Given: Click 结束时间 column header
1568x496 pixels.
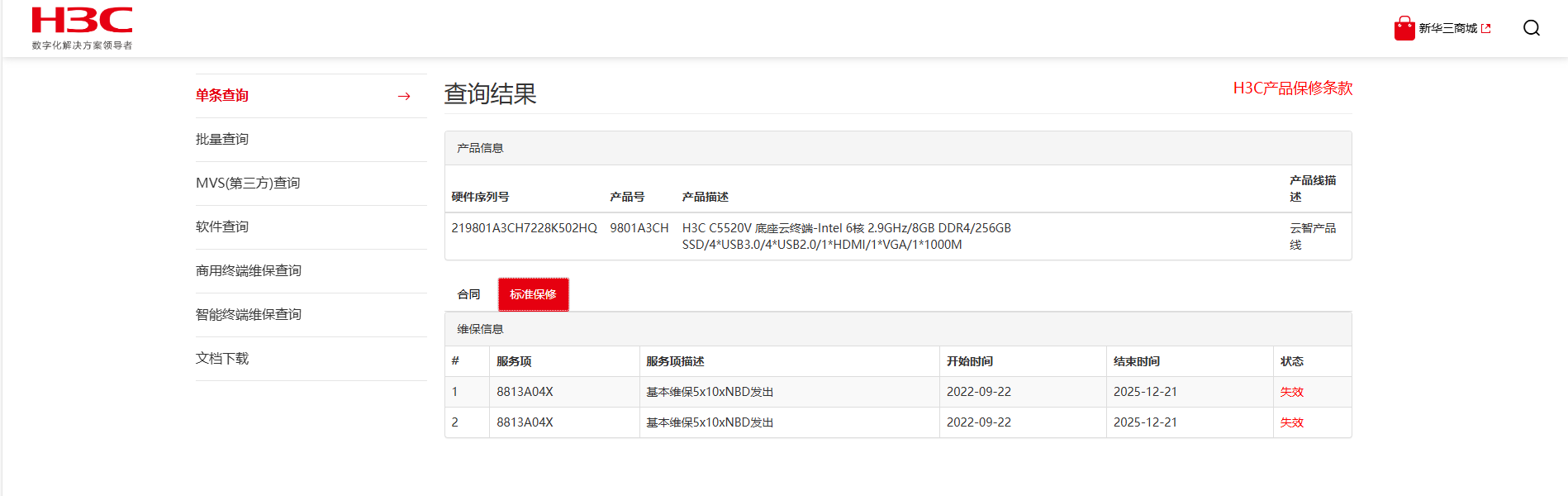Looking at the screenshot, I should coord(1137,361).
